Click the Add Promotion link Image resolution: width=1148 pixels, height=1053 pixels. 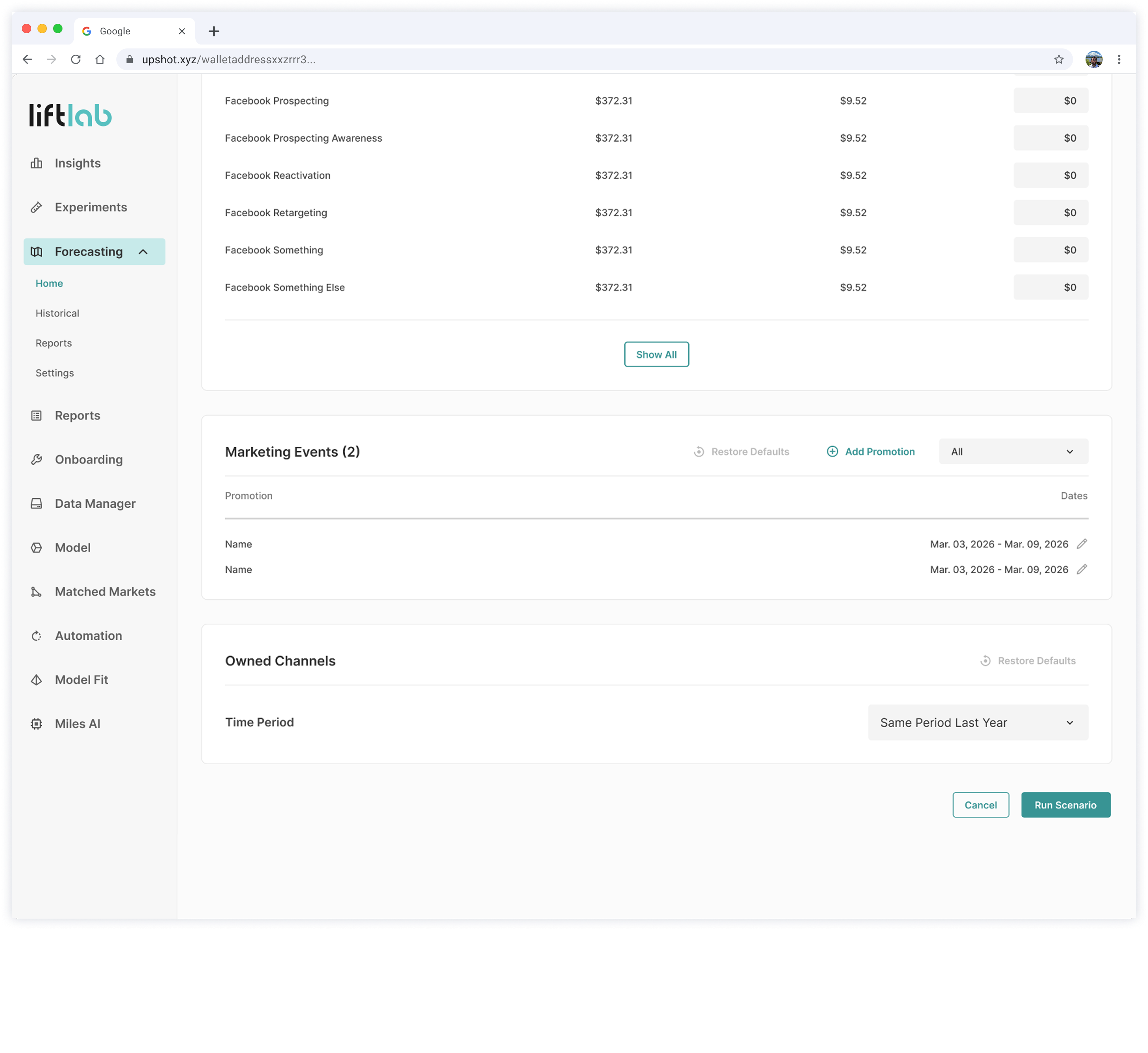(x=870, y=452)
